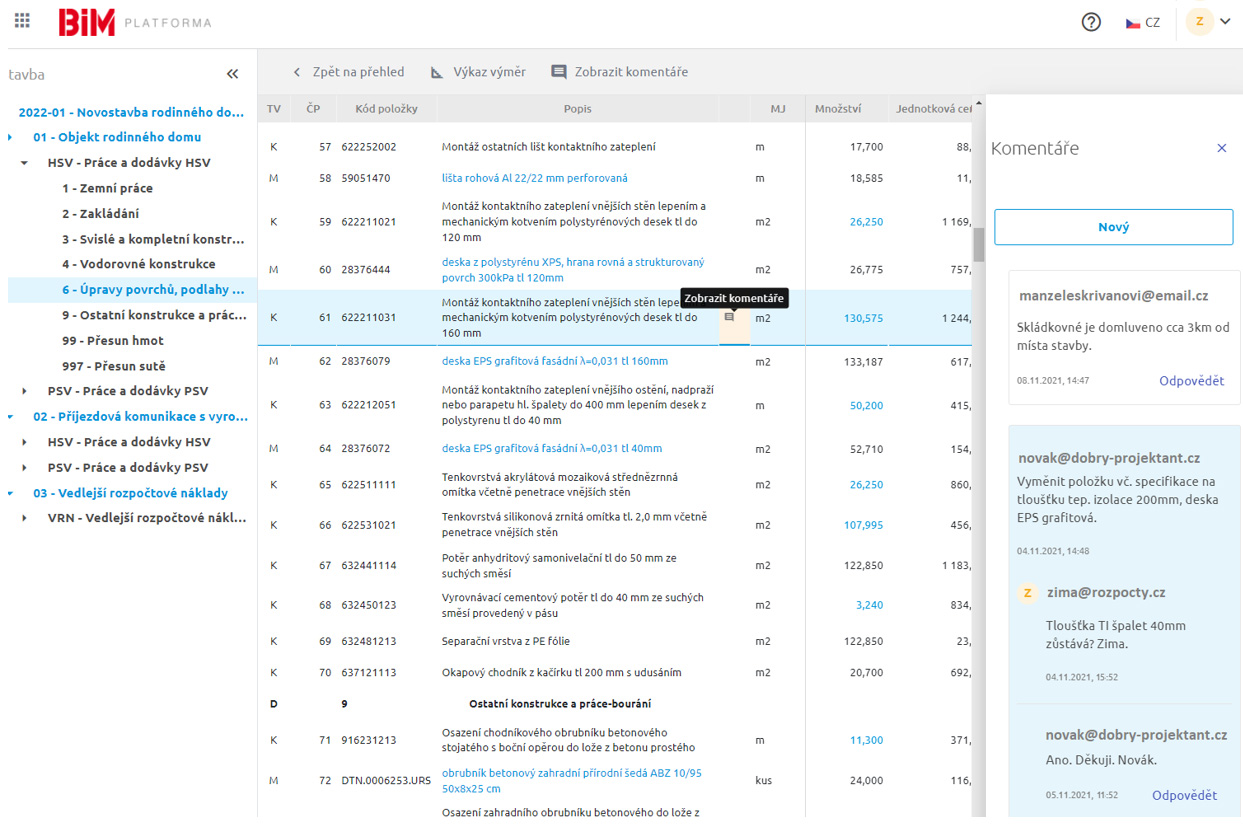Switch language via the CZ flag
Image resolution: width=1243 pixels, height=833 pixels.
click(1143, 22)
